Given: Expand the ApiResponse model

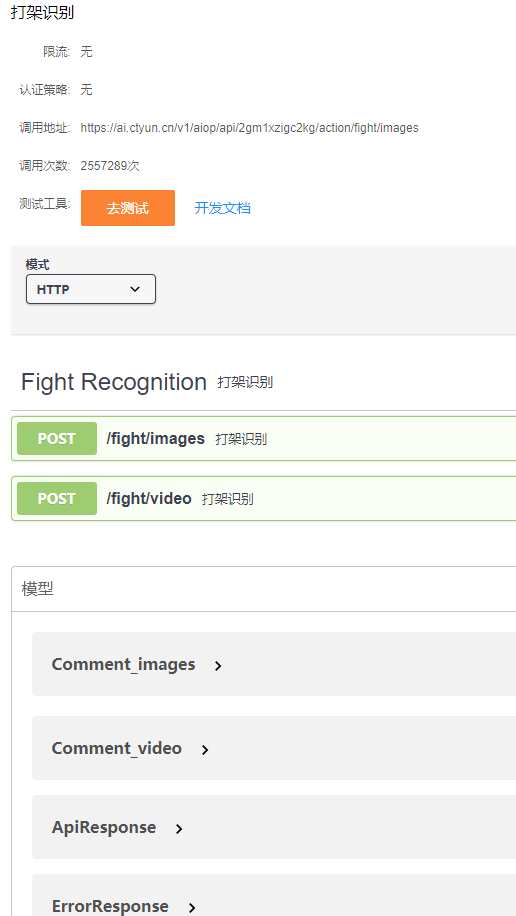Looking at the screenshot, I should (273, 827).
